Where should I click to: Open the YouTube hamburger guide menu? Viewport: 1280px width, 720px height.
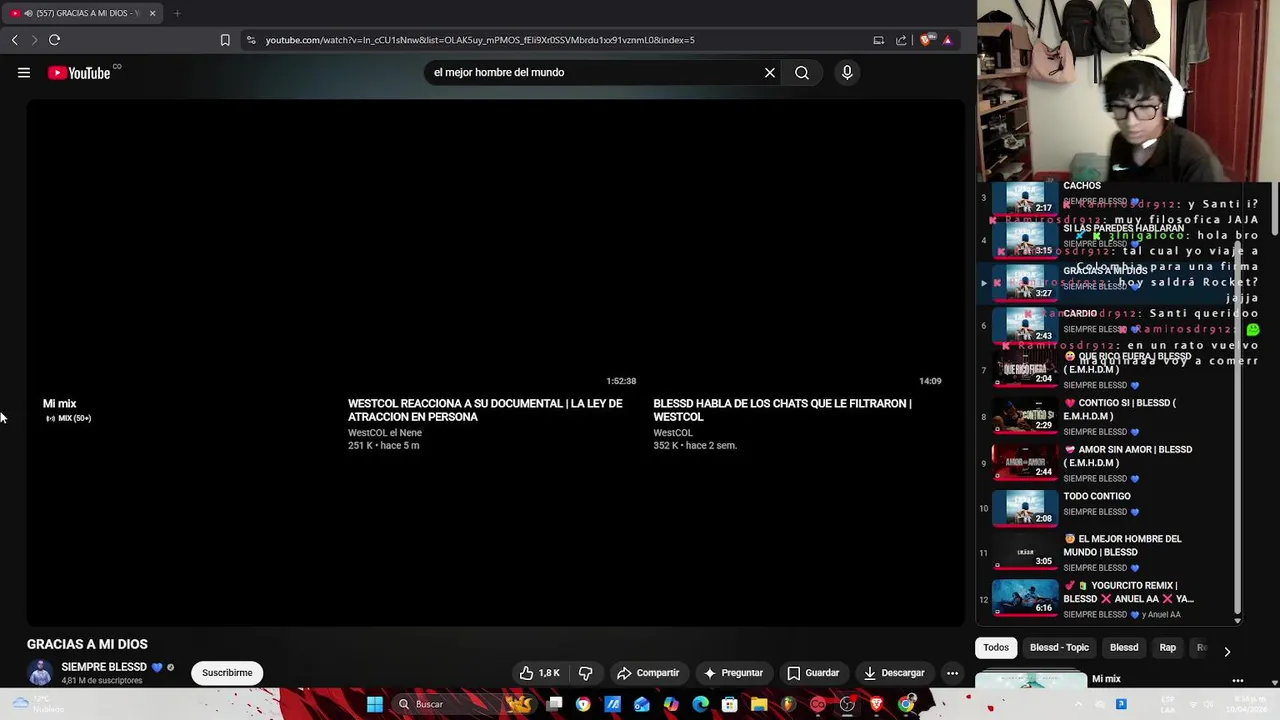point(24,73)
